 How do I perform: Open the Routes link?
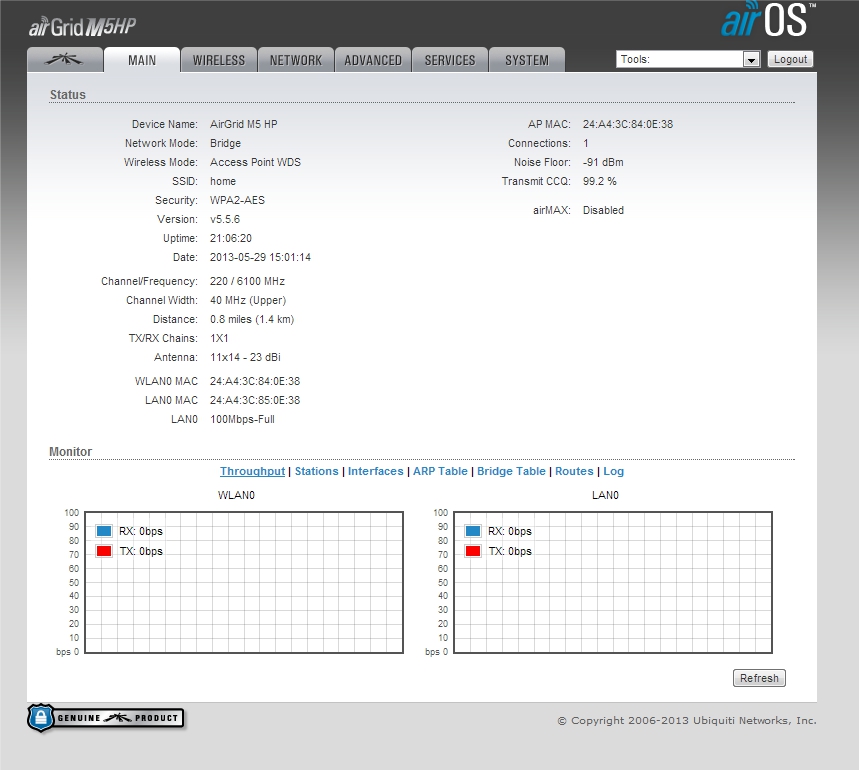tap(574, 471)
